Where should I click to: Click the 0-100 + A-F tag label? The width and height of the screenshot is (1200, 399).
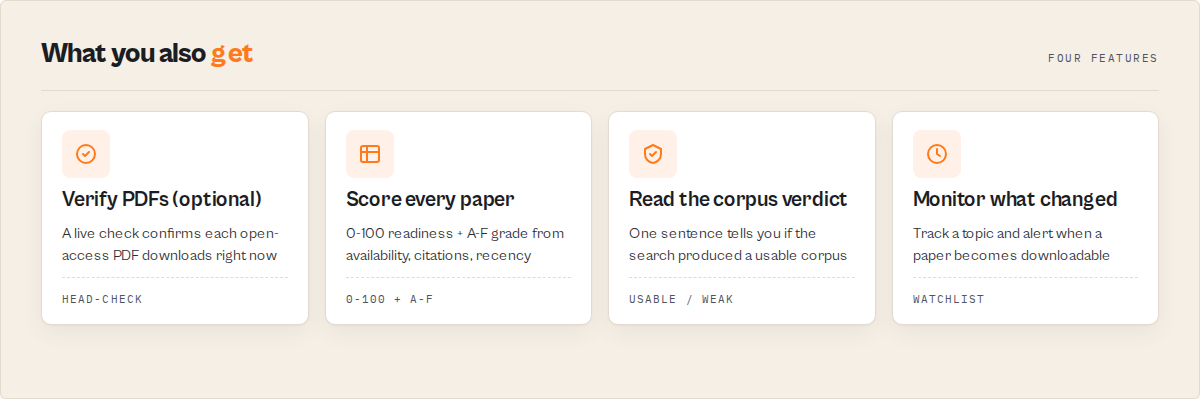click(389, 299)
